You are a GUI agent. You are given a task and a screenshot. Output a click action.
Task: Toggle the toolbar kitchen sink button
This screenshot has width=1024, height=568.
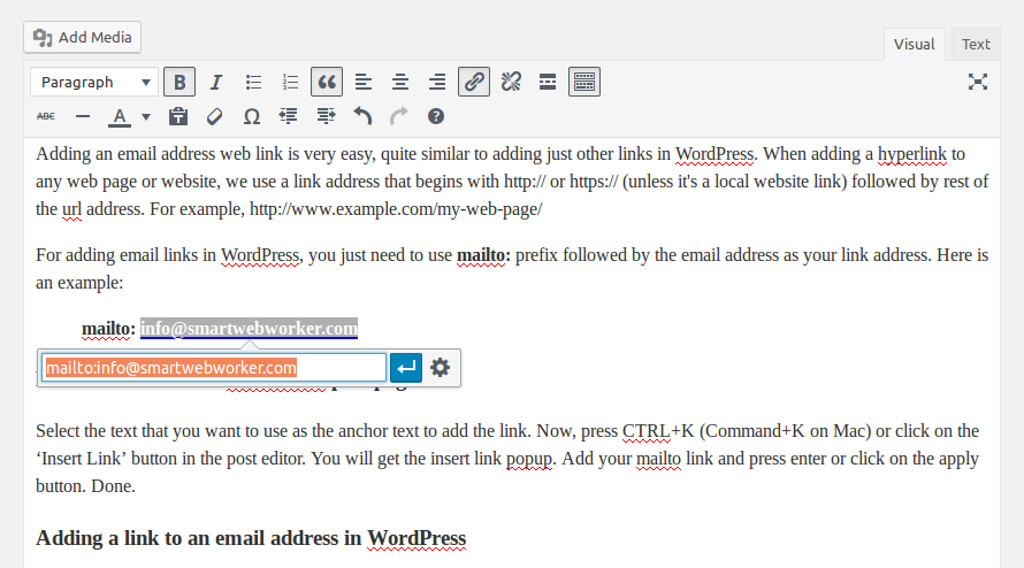pos(584,82)
